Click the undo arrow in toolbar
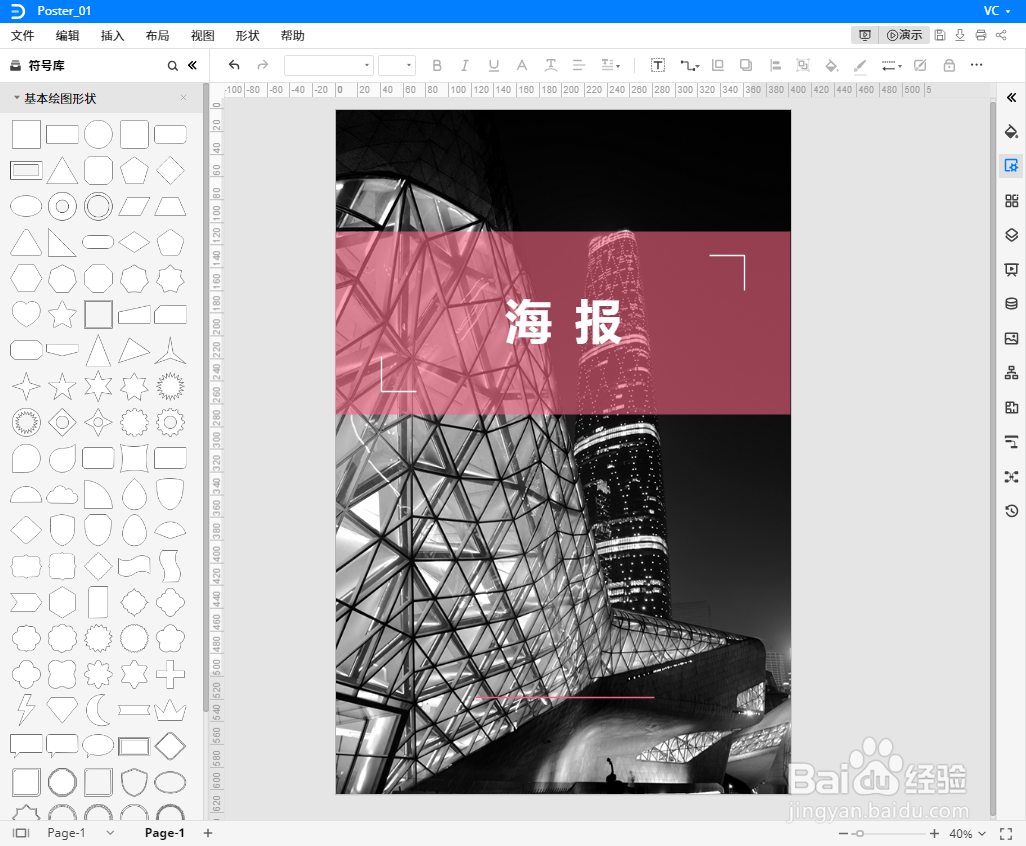Image resolution: width=1026 pixels, height=846 pixels. click(x=234, y=64)
